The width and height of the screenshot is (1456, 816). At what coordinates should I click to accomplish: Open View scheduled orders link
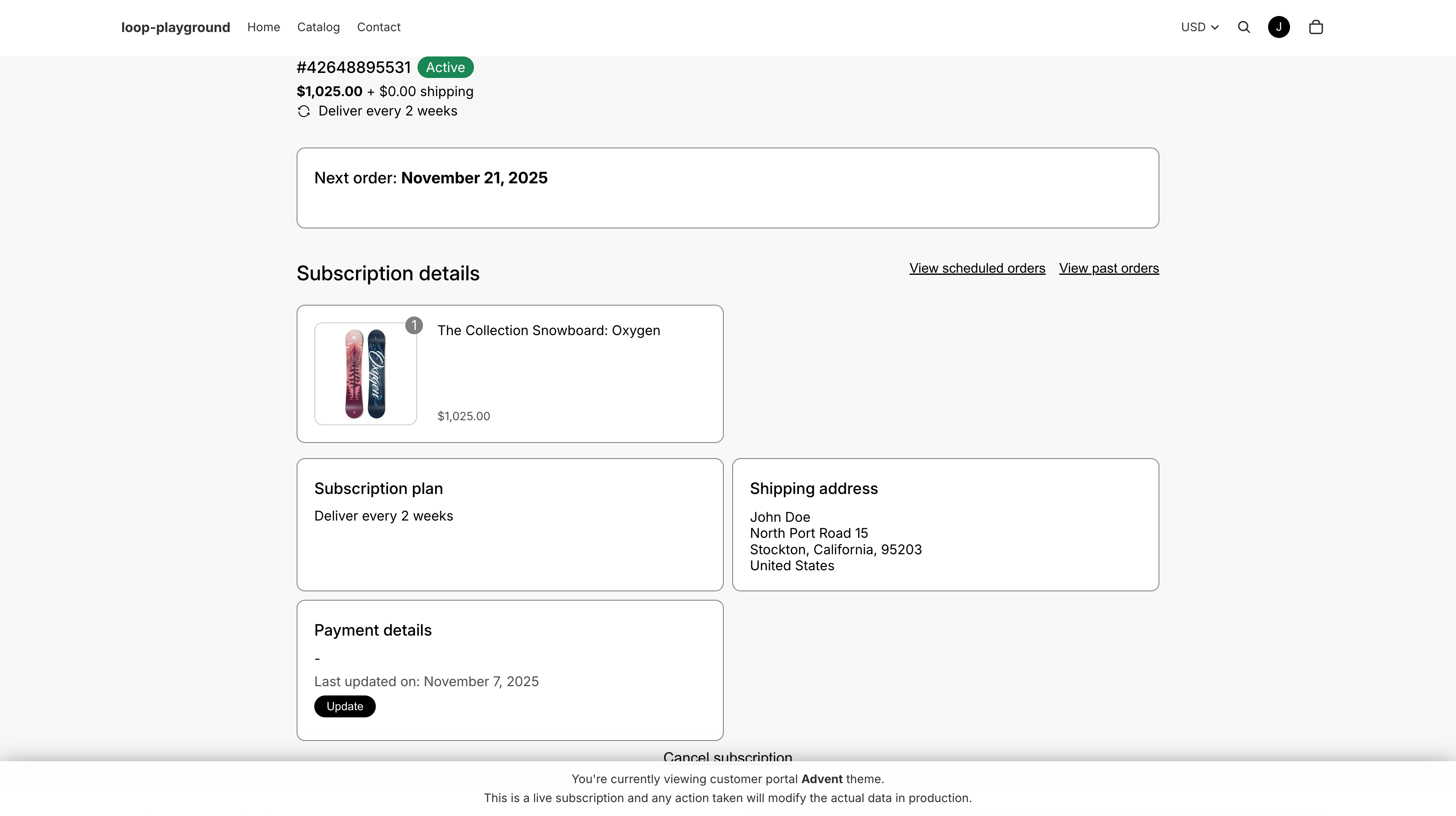[977, 268]
